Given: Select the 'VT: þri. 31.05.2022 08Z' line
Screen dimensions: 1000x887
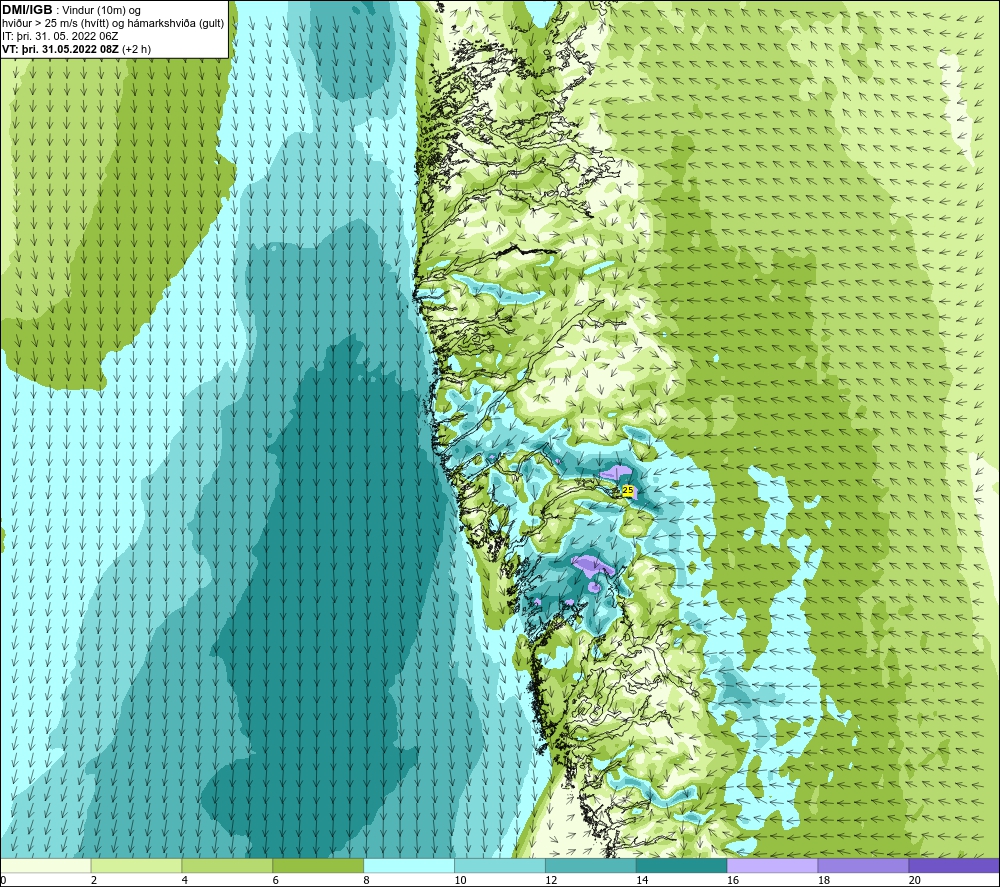Looking at the screenshot, I should 77,49.
